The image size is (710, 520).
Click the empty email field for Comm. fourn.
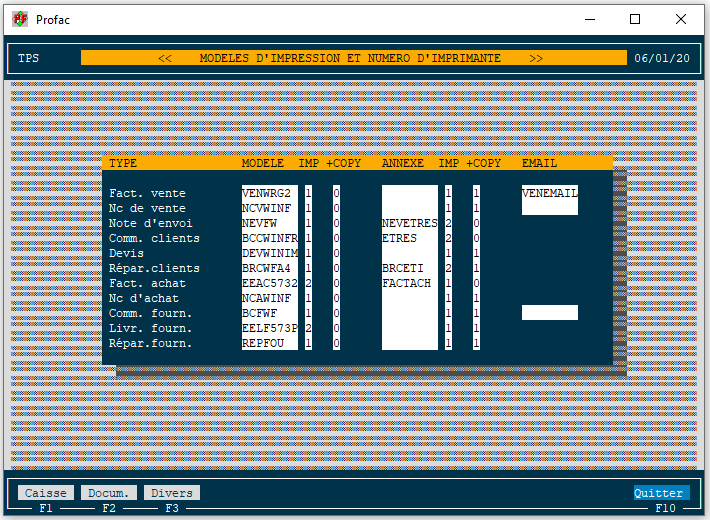549,313
